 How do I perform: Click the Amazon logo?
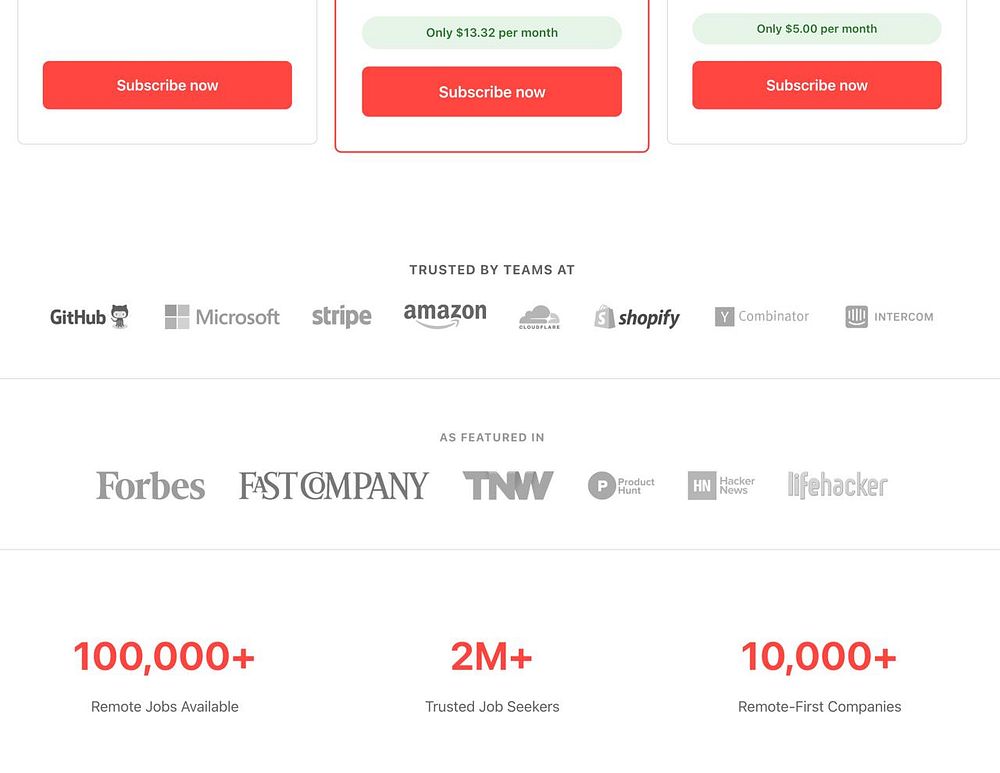click(445, 315)
